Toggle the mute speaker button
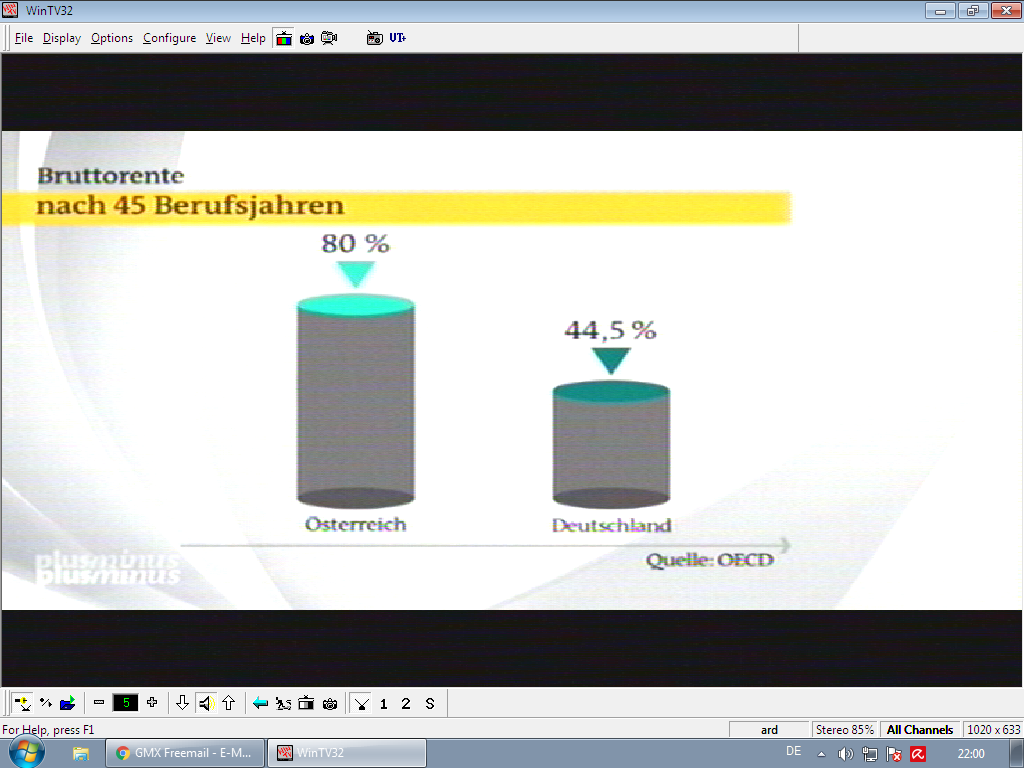 pyautogui.click(x=205, y=703)
